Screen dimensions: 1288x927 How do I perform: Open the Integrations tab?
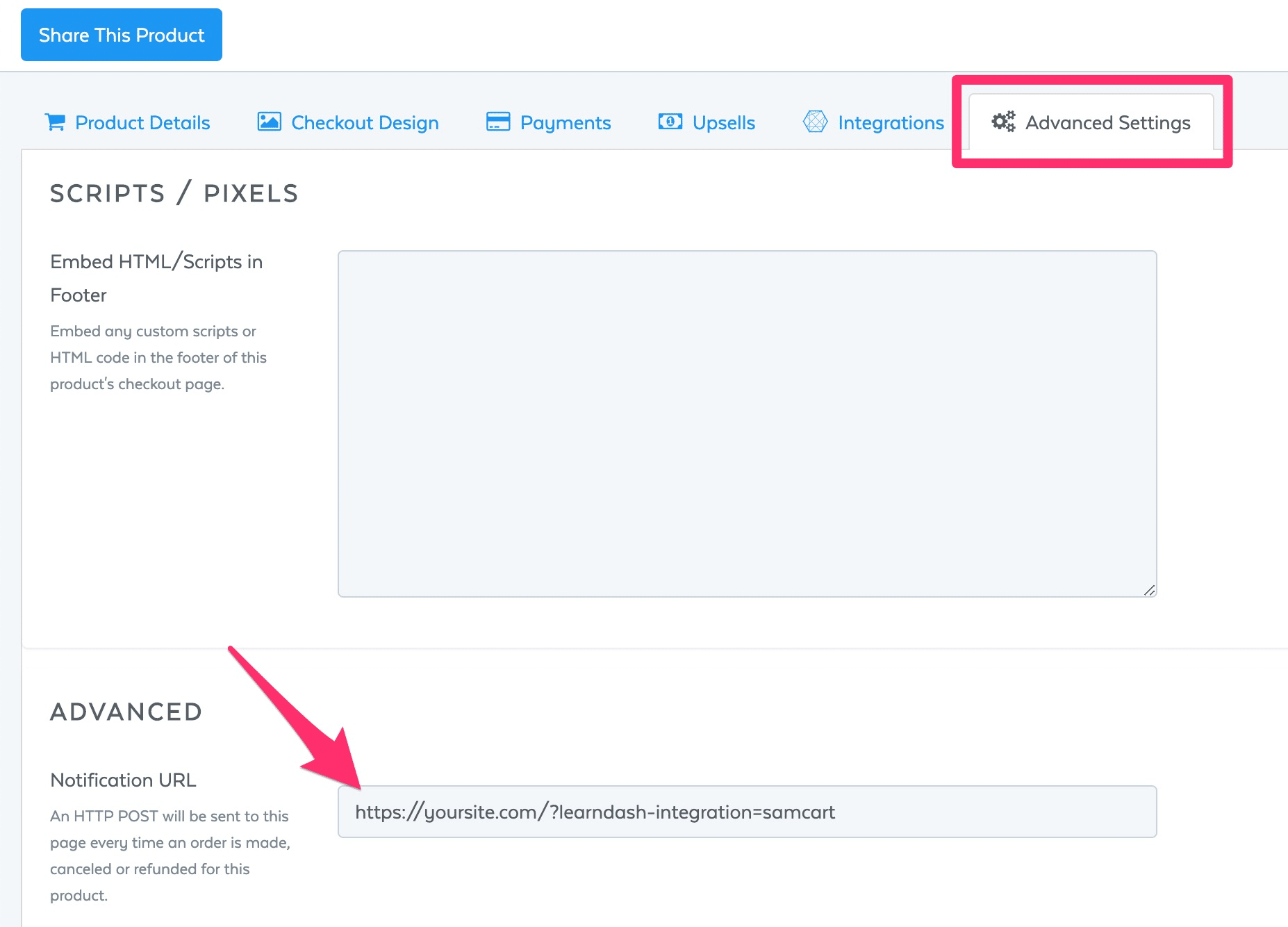[873, 122]
